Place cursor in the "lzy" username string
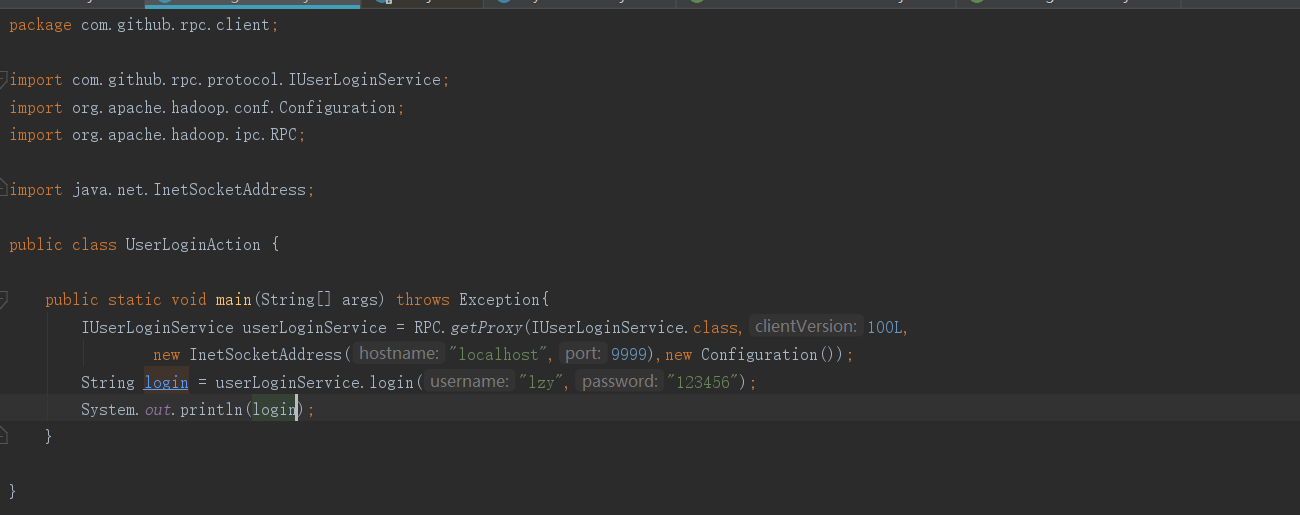 [542, 382]
